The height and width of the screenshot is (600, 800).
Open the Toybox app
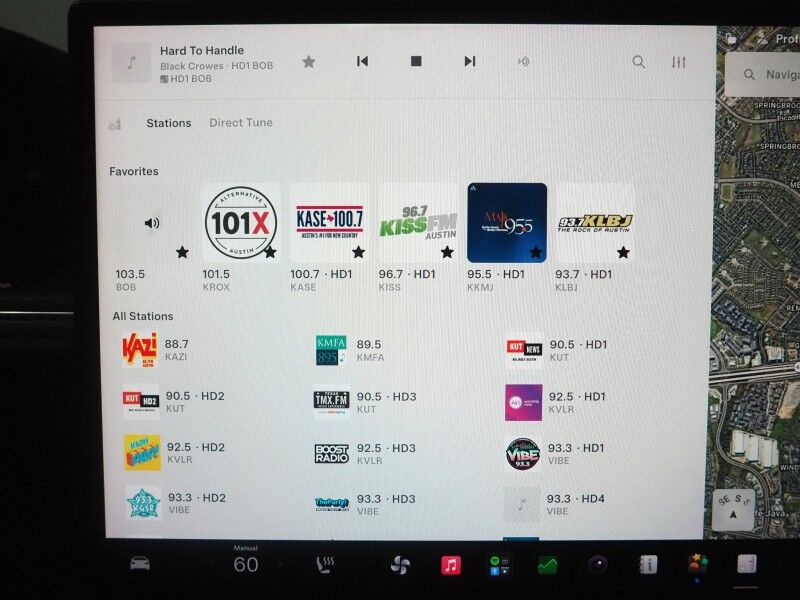(697, 564)
